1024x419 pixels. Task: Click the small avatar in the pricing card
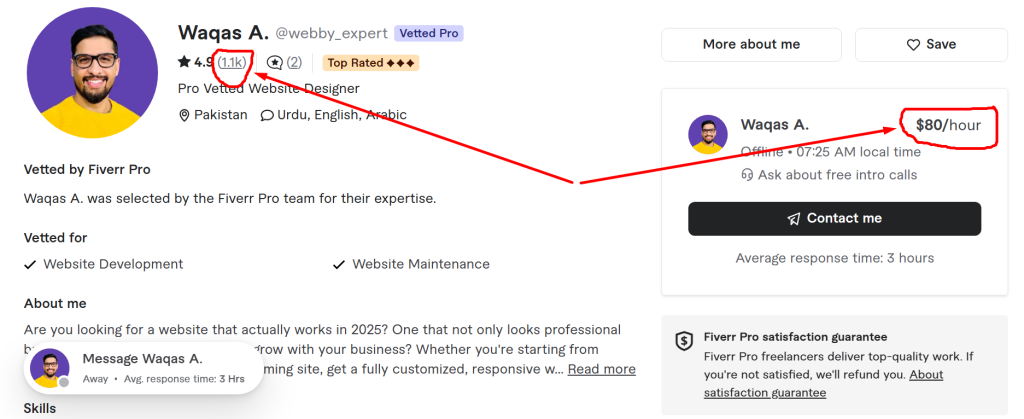coord(708,134)
